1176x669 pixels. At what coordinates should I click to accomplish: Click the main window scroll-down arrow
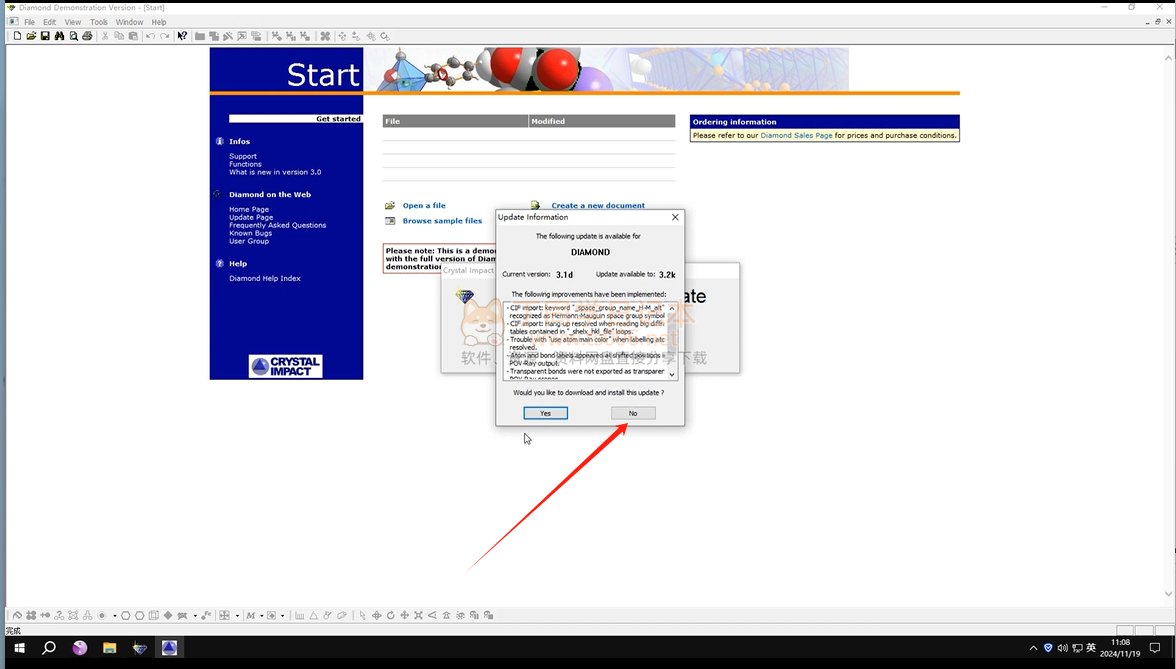1168,594
